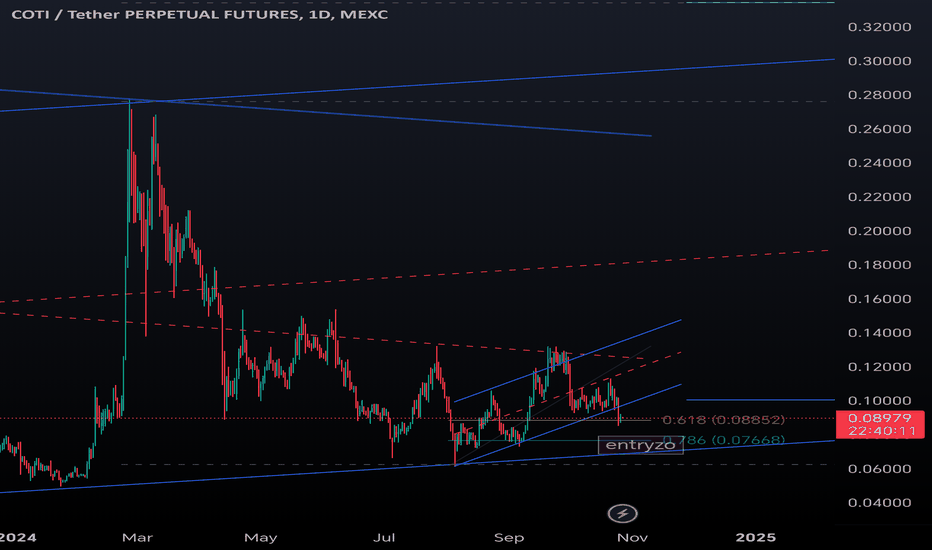This screenshot has height=550, width=932.
Task: Click the 0.28000 price axis label
Action: pos(880,95)
